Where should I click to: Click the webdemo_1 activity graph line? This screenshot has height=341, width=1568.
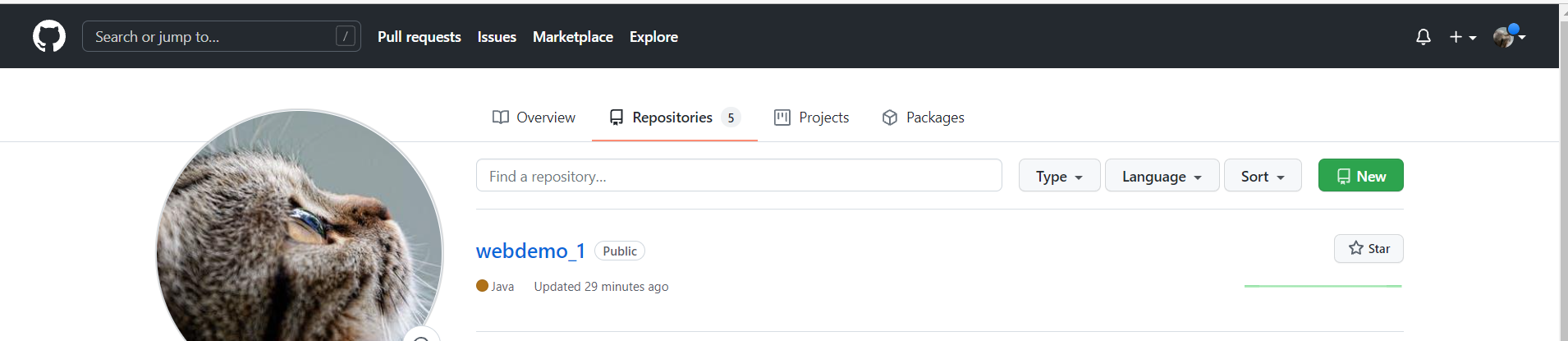pyautogui.click(x=1323, y=286)
